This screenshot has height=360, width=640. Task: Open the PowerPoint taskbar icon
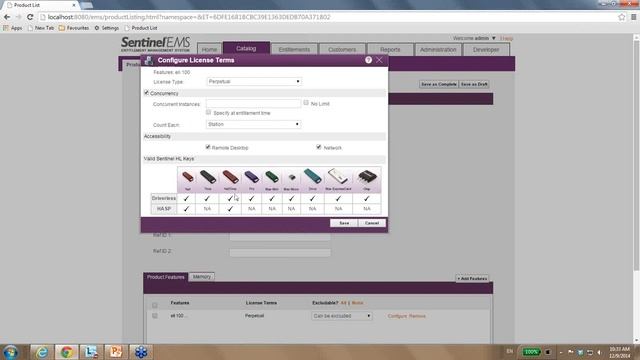pos(116,352)
